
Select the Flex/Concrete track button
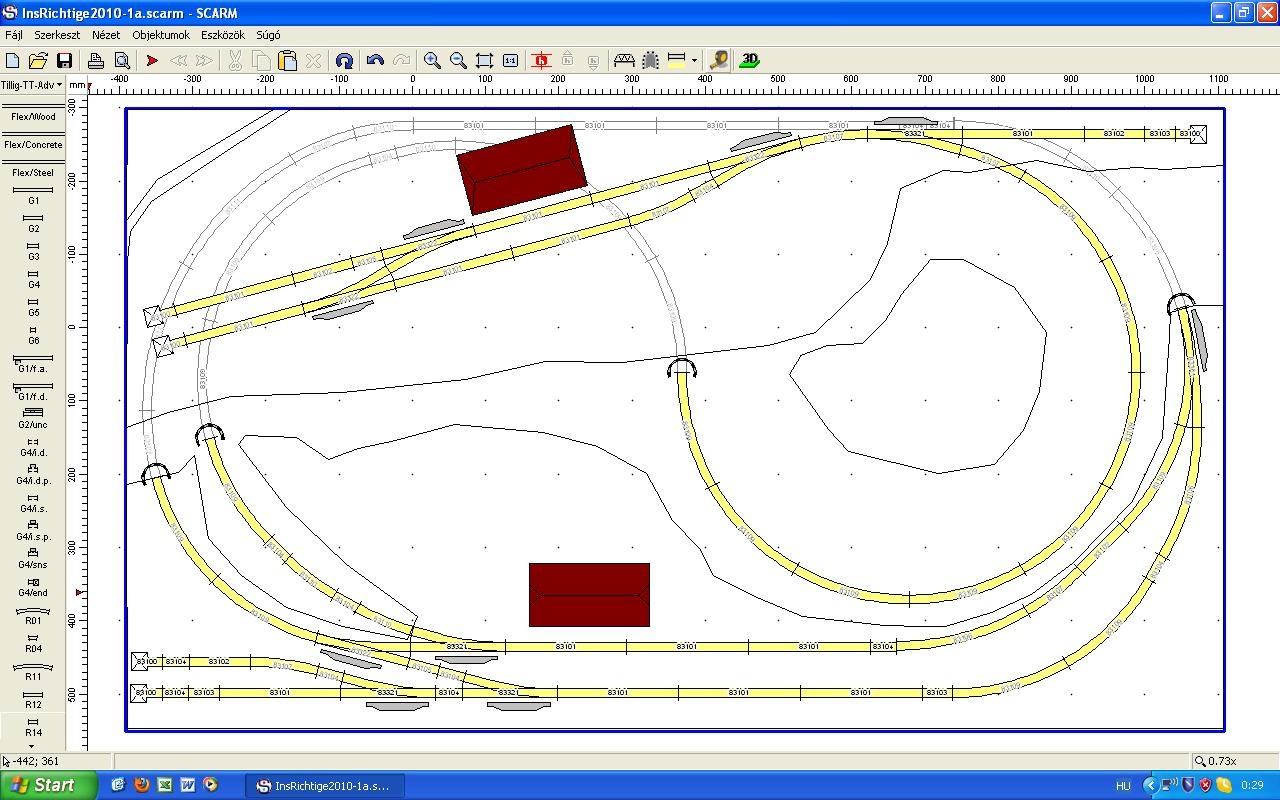(33, 145)
